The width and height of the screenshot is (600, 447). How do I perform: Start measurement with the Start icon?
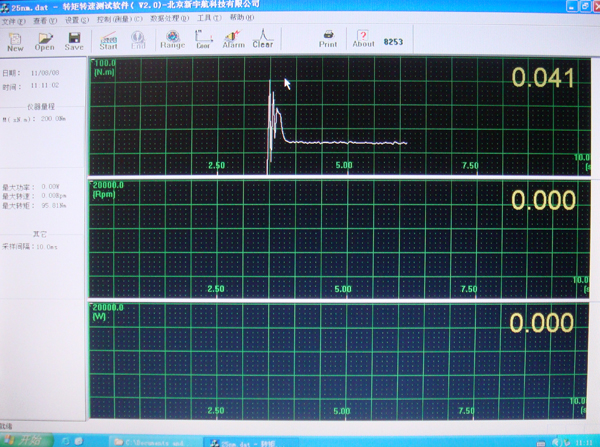tap(108, 40)
